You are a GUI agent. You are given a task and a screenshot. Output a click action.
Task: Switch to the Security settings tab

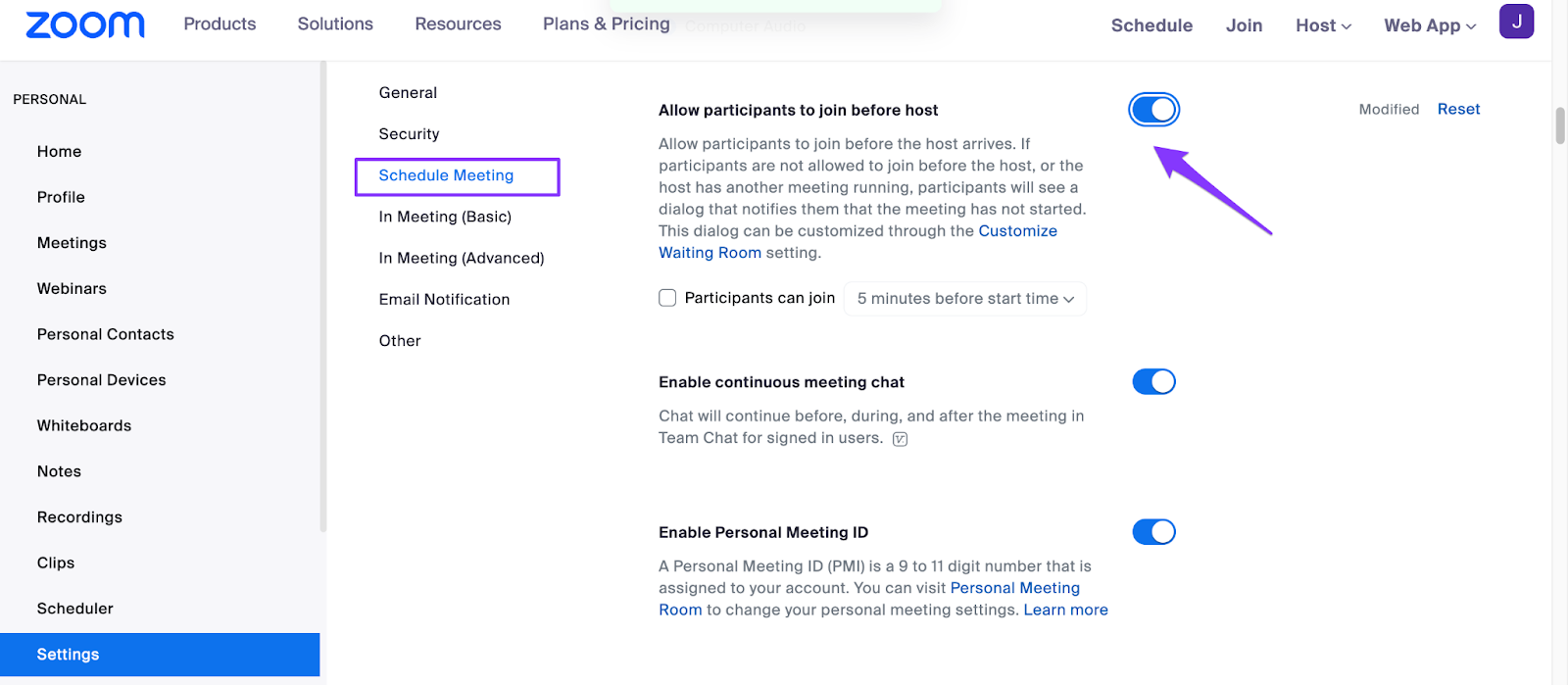click(x=409, y=134)
